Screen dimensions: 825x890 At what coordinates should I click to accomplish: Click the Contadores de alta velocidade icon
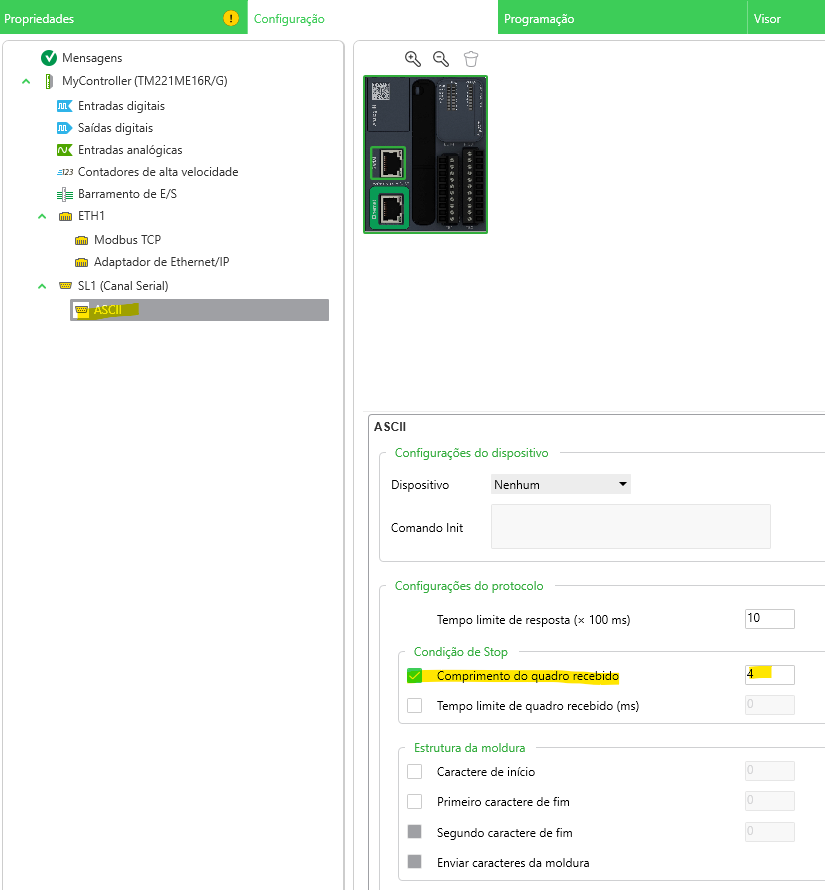(x=65, y=172)
